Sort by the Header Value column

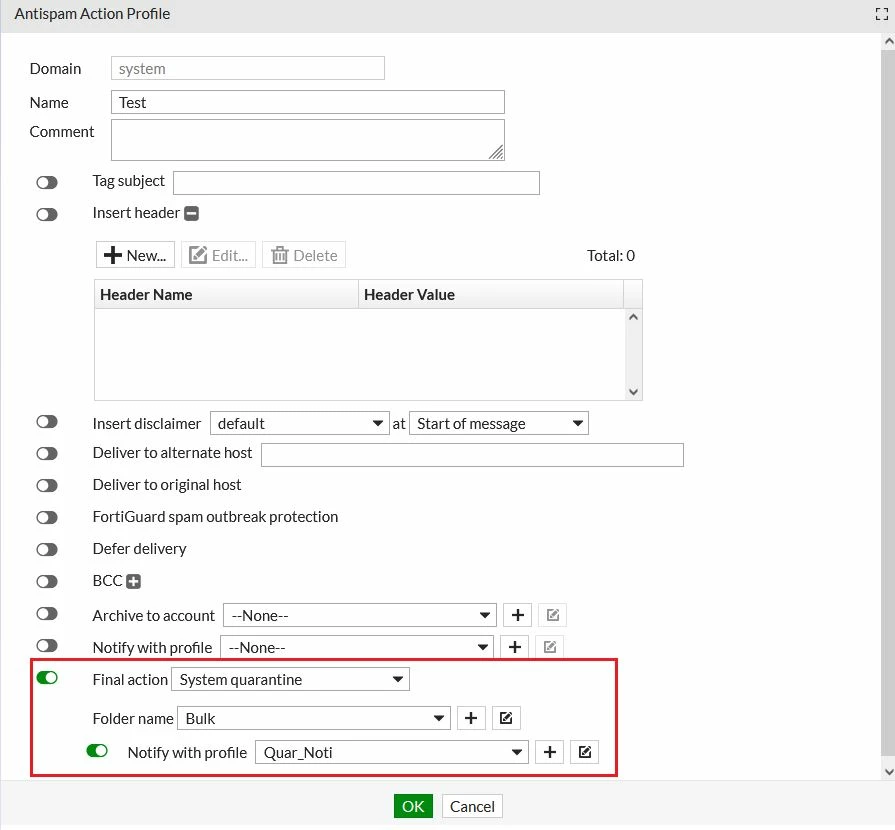pos(491,295)
